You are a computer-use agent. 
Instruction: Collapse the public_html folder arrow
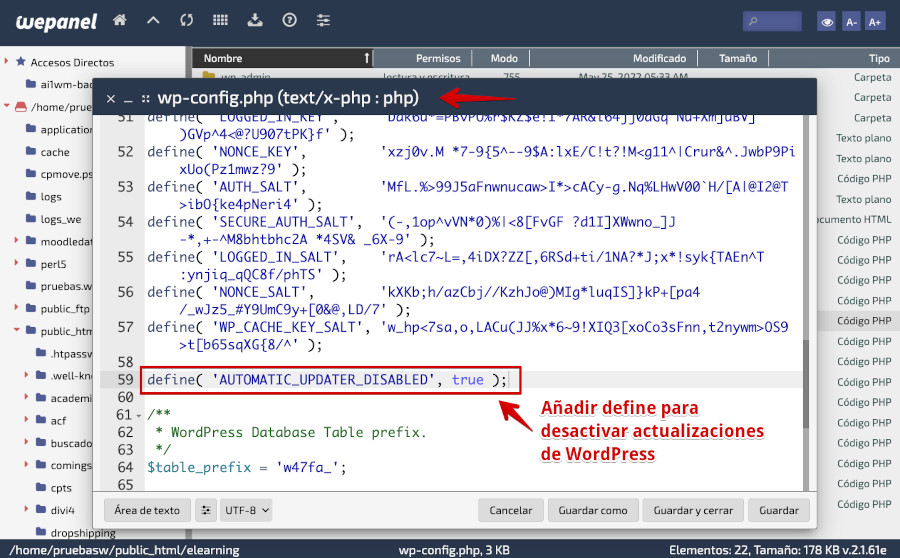click(17, 330)
